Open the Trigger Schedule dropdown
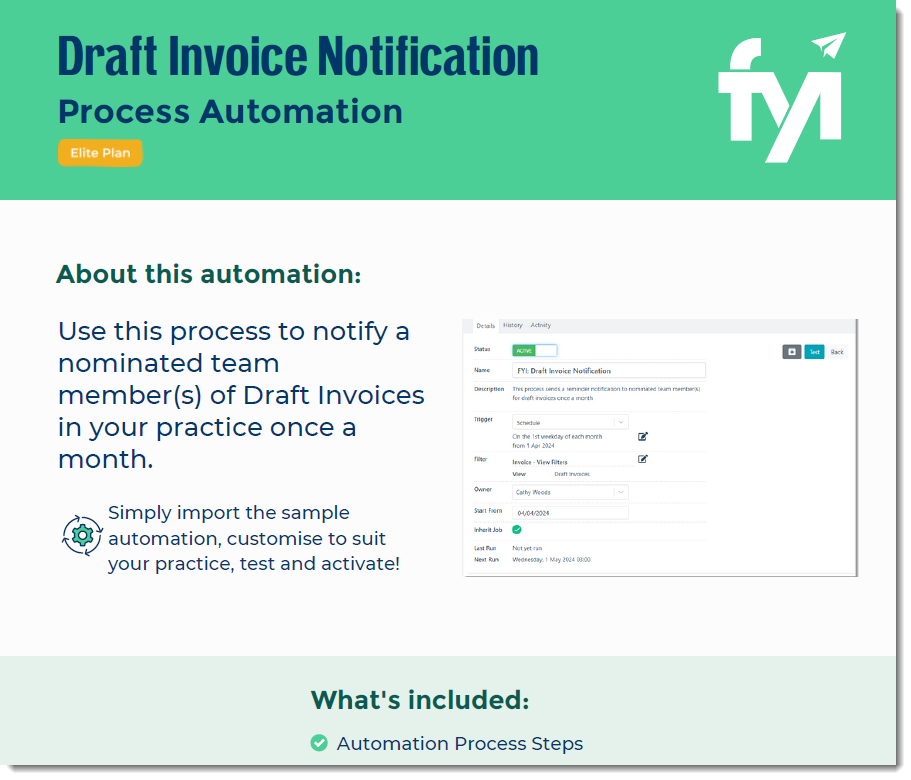 pyautogui.click(x=570, y=422)
